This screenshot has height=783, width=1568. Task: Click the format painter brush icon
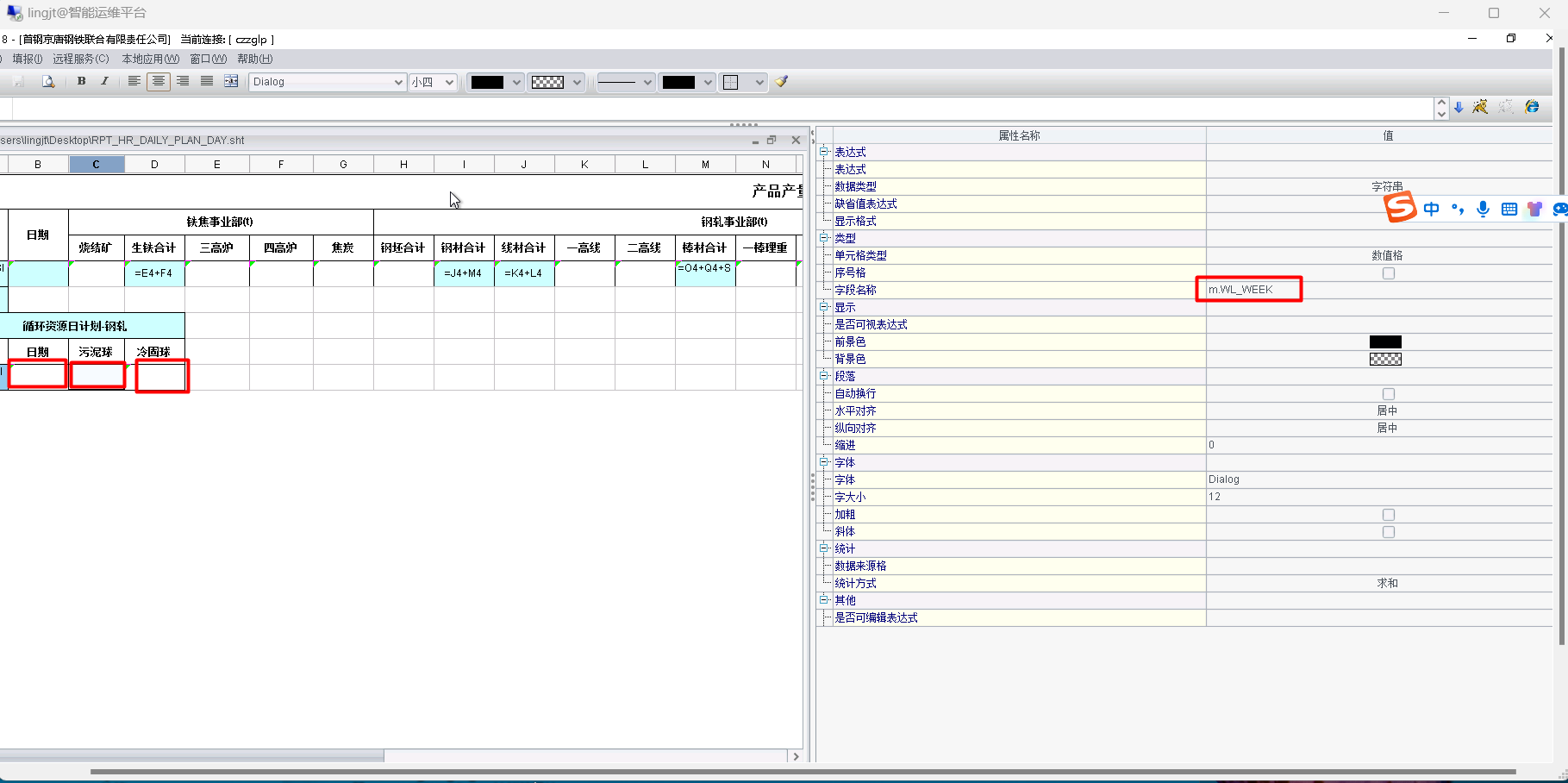[782, 82]
